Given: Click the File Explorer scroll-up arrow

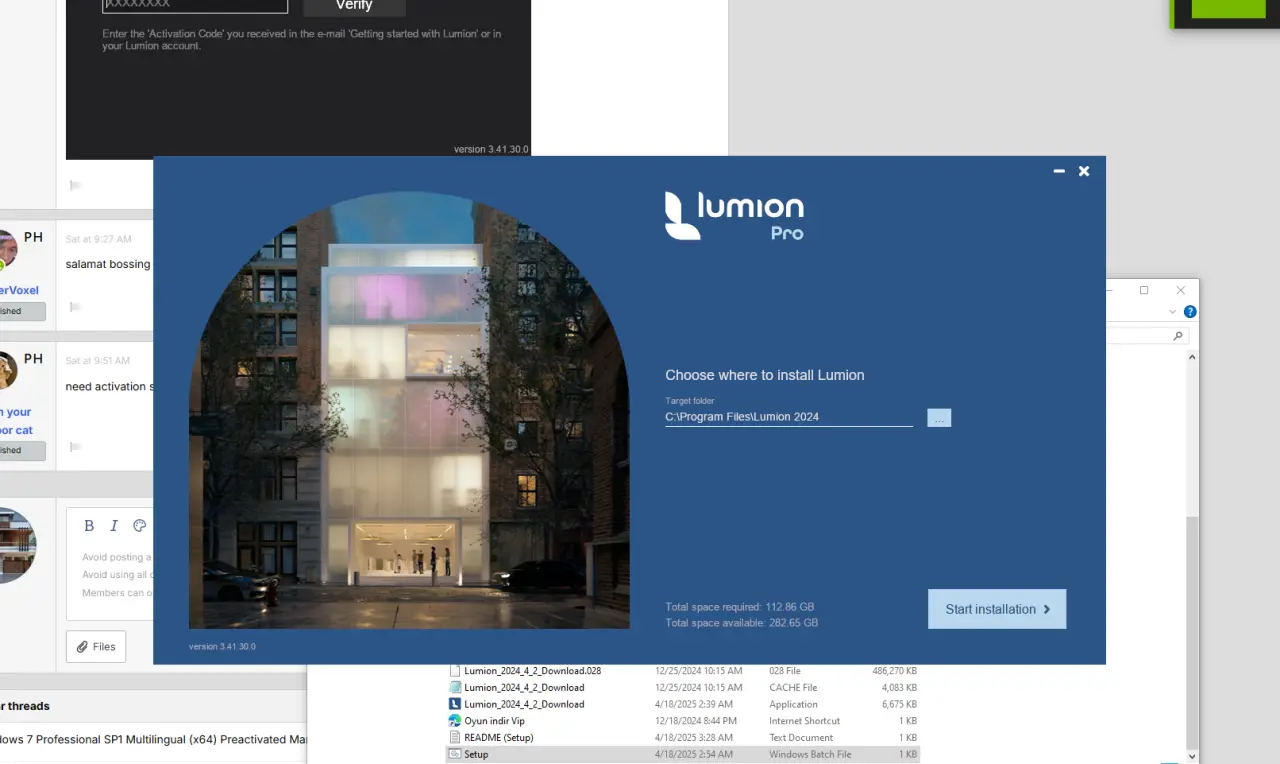Looking at the screenshot, I should pos(1192,355).
